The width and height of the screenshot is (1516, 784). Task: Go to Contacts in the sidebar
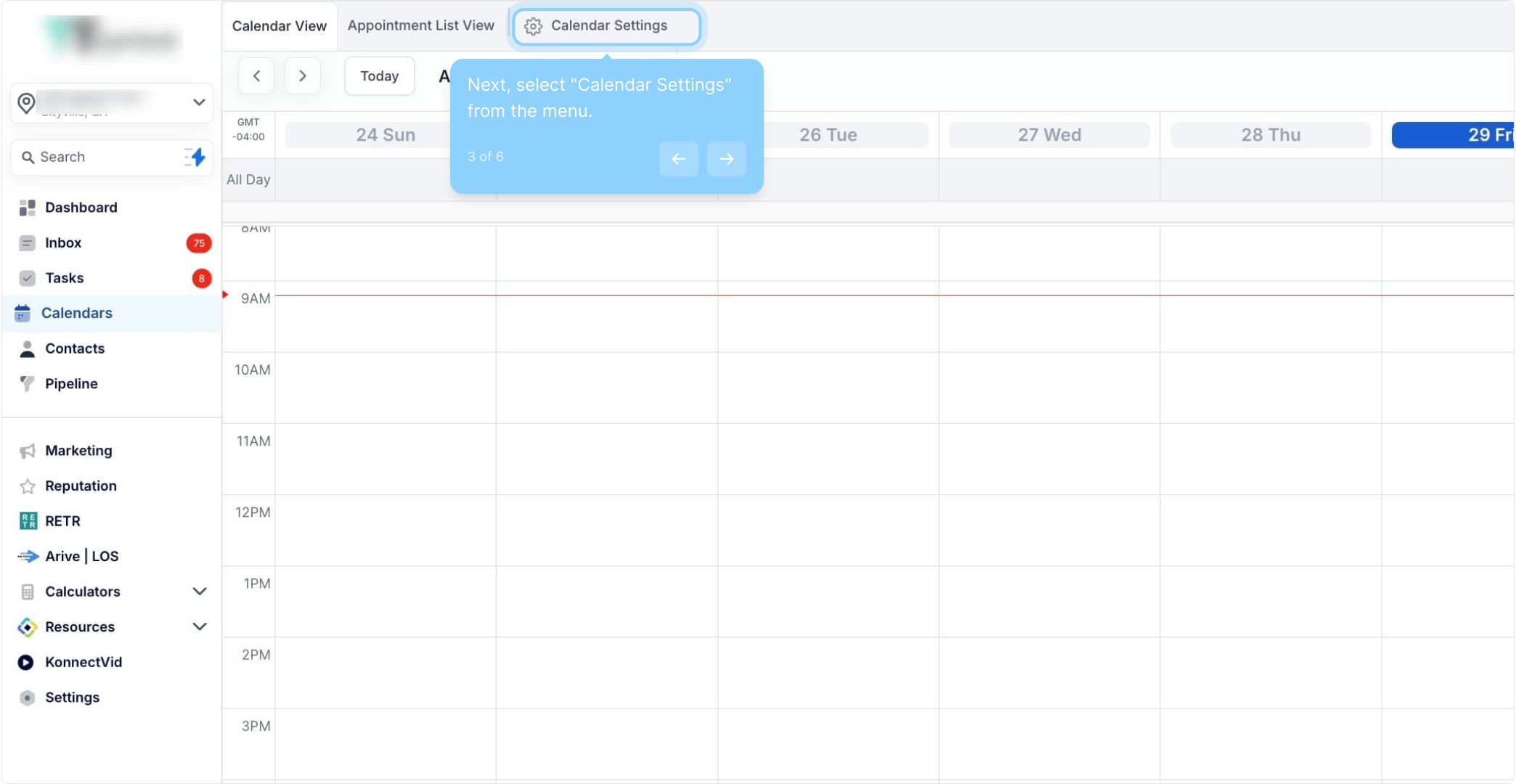click(74, 348)
